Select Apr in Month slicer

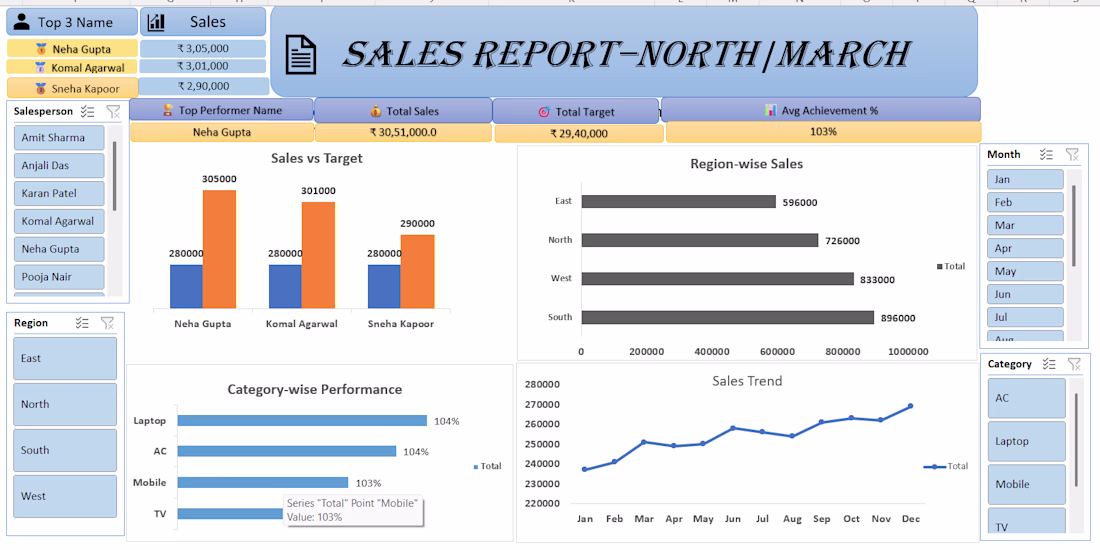click(x=1025, y=248)
